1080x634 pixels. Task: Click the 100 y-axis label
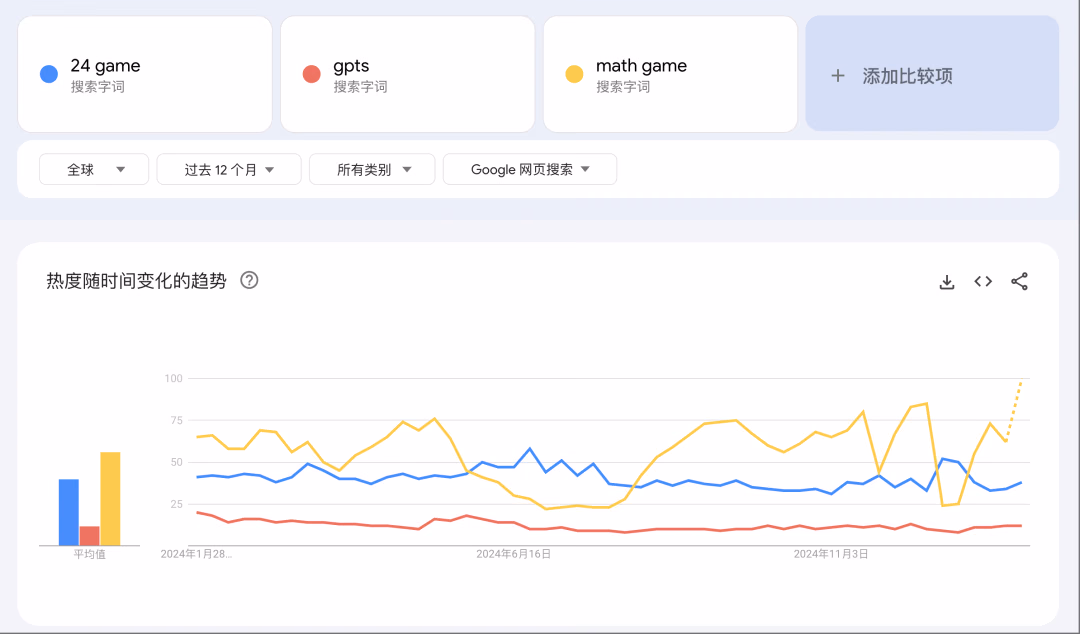click(174, 378)
